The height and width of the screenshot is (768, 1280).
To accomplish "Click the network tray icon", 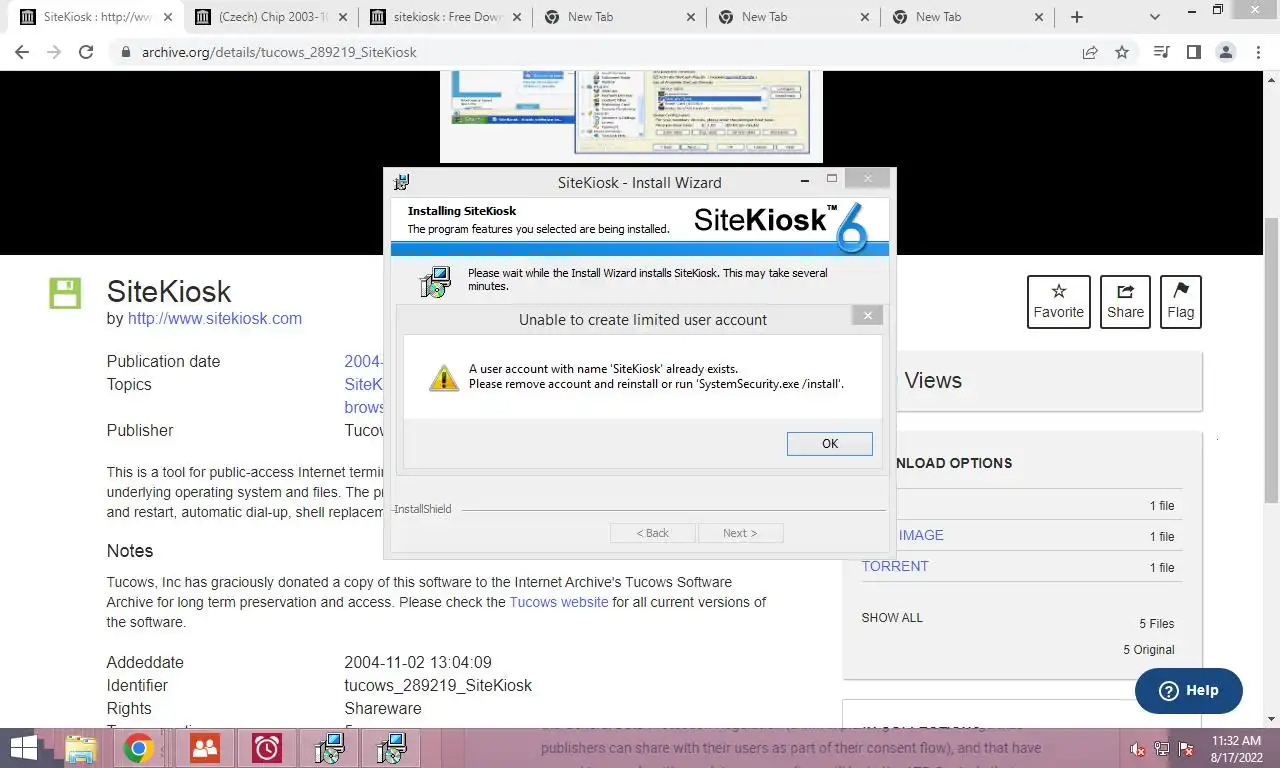I will pos(1162,748).
